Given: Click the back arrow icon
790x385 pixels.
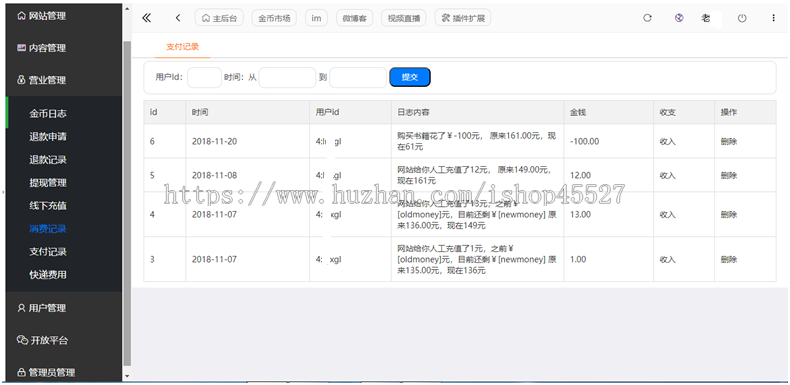Looking at the screenshot, I should tap(178, 18).
